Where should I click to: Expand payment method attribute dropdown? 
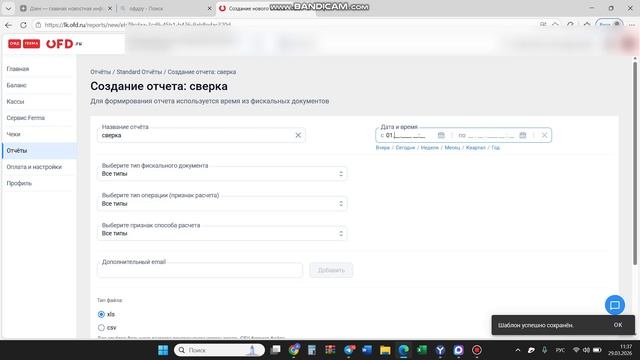tap(222, 233)
